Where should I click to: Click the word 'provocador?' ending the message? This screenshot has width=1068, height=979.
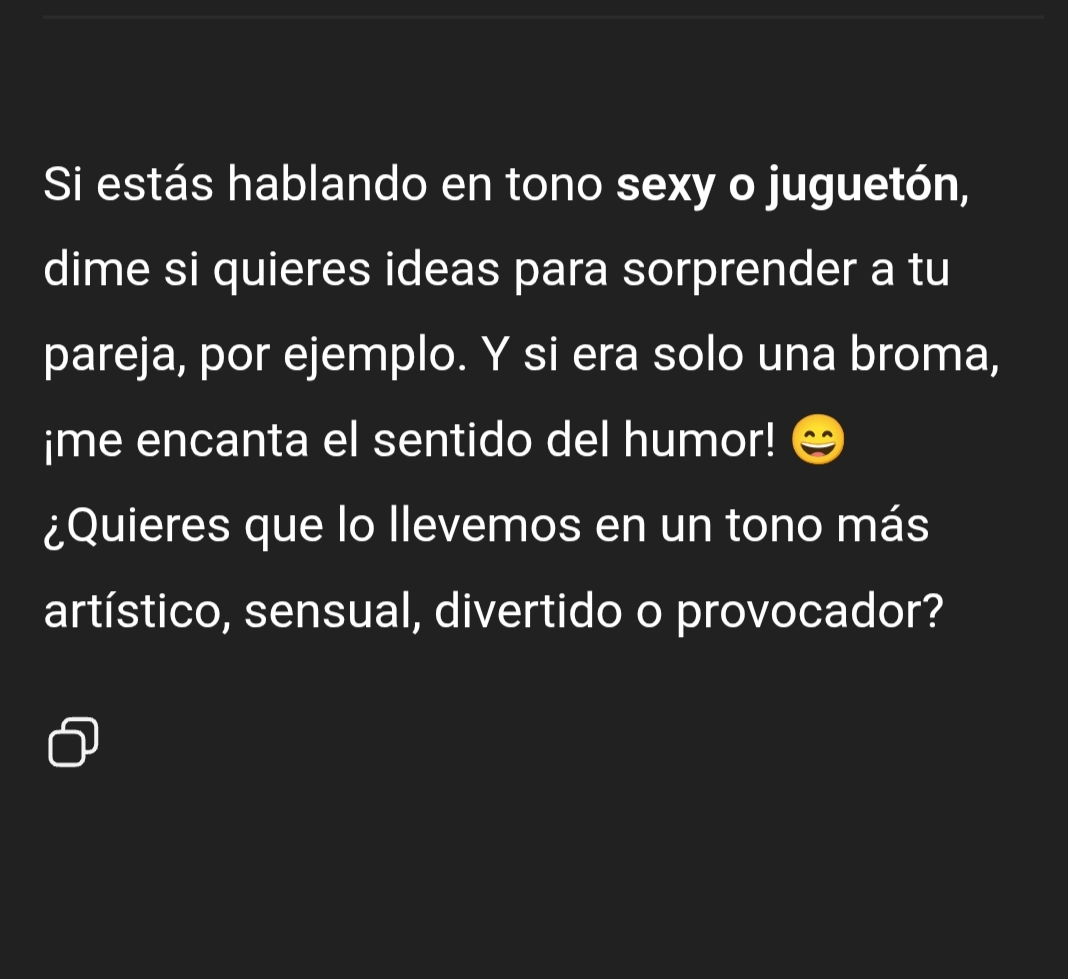coord(810,612)
